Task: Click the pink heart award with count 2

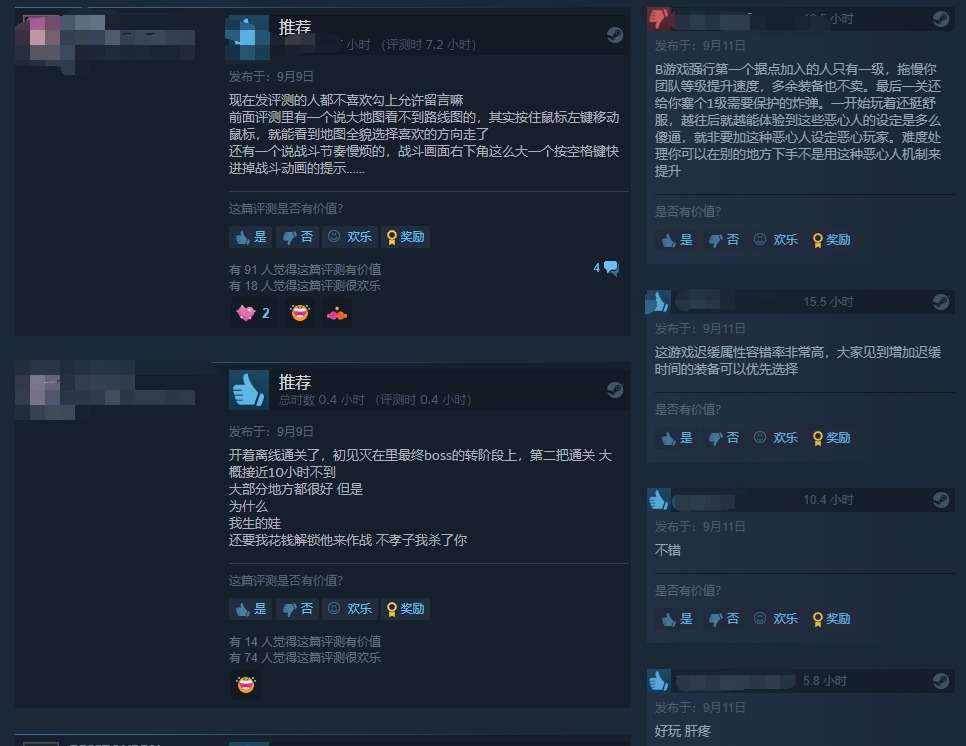Action: pyautogui.click(x=253, y=313)
